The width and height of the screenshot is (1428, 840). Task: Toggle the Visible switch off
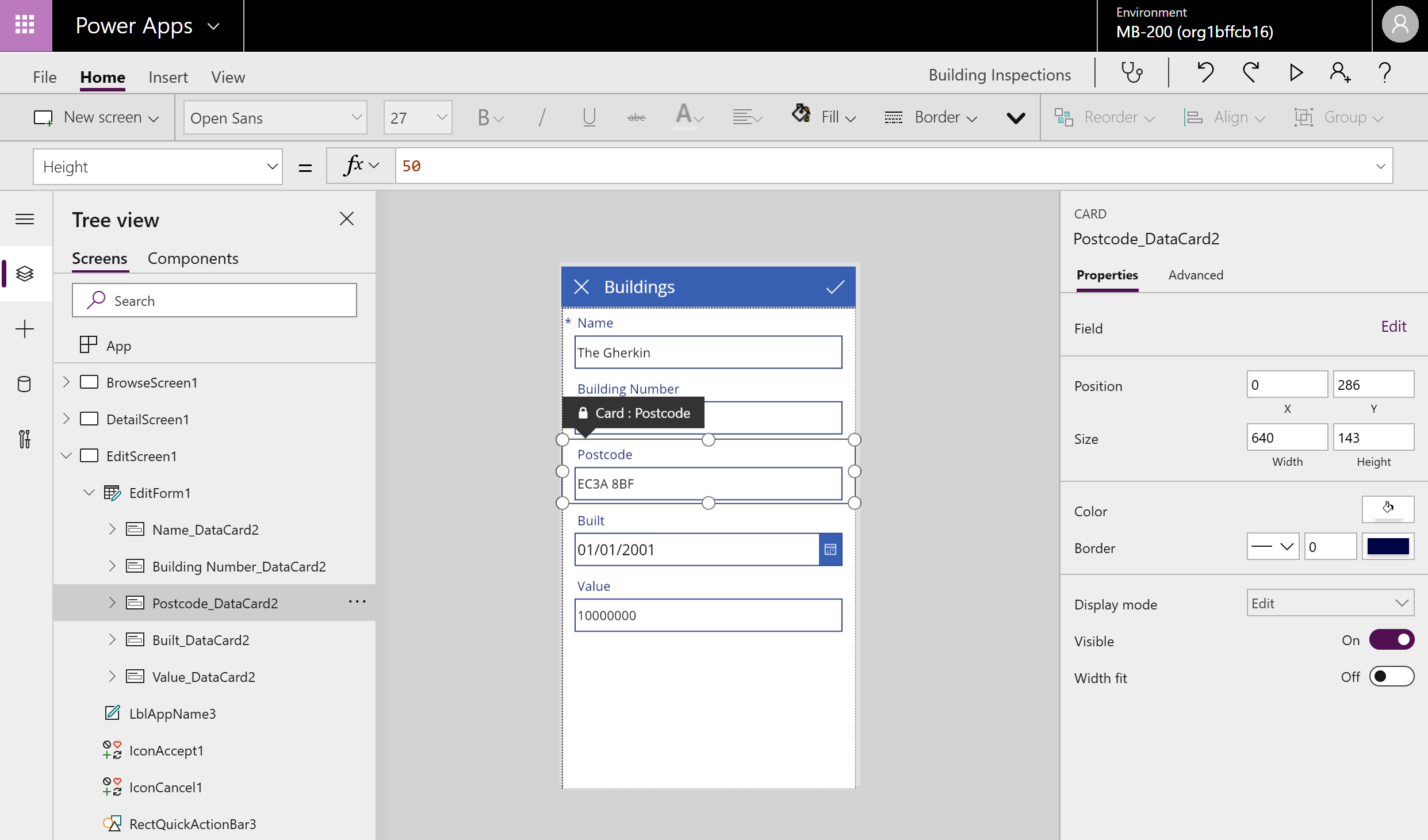pyautogui.click(x=1391, y=639)
